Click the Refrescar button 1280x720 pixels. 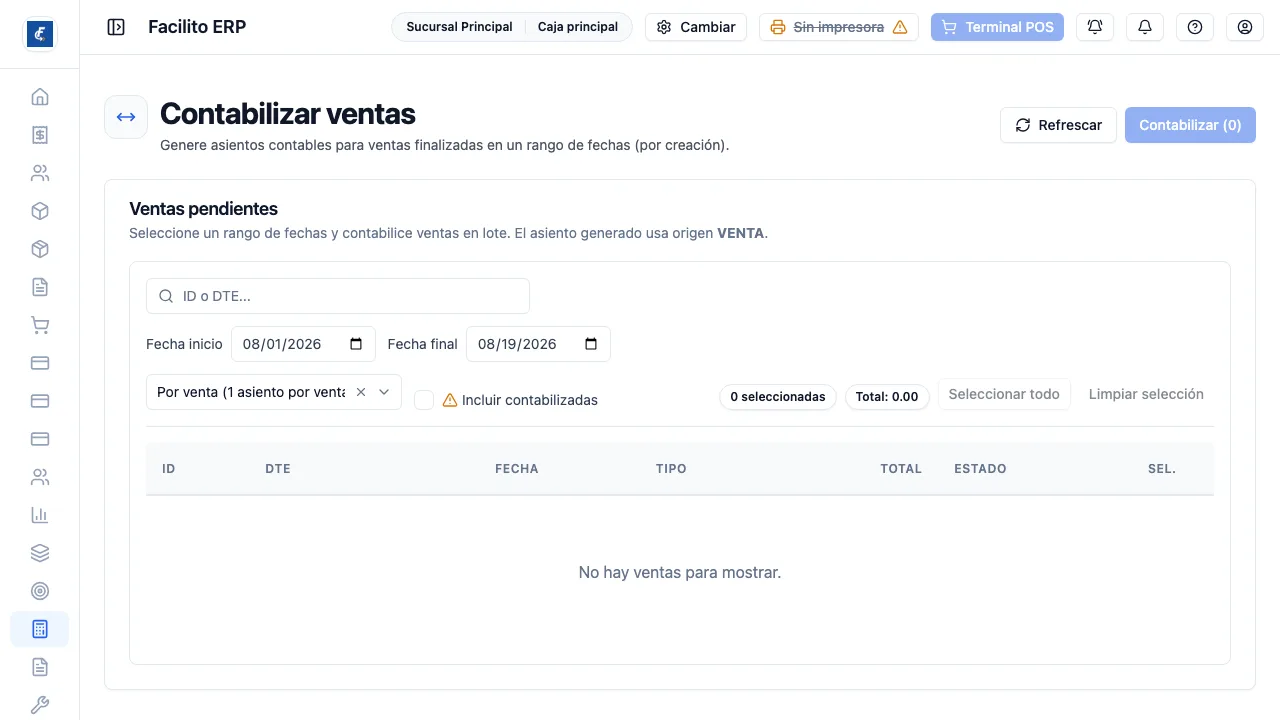[1058, 125]
